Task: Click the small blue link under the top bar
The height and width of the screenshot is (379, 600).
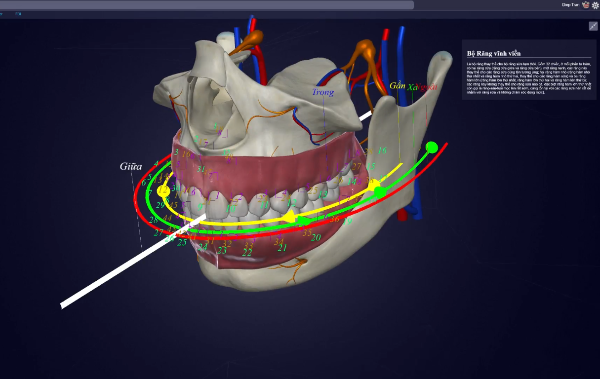Action: click(18, 14)
